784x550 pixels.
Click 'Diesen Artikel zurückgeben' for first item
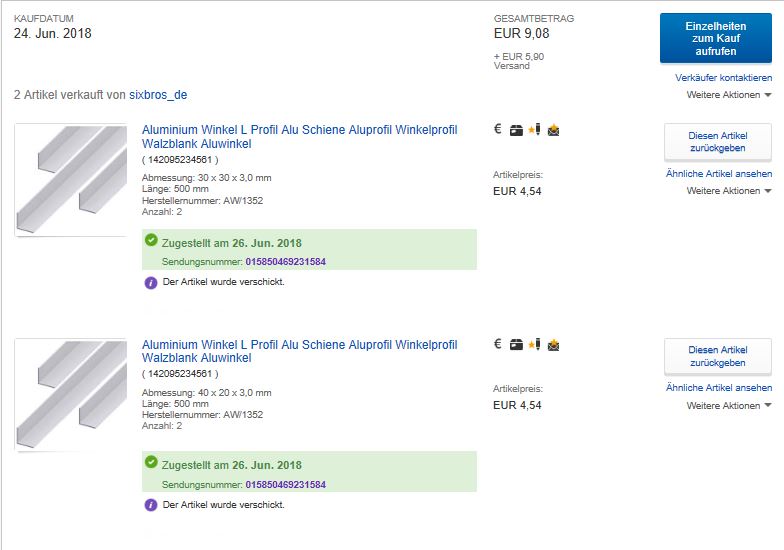[718, 142]
